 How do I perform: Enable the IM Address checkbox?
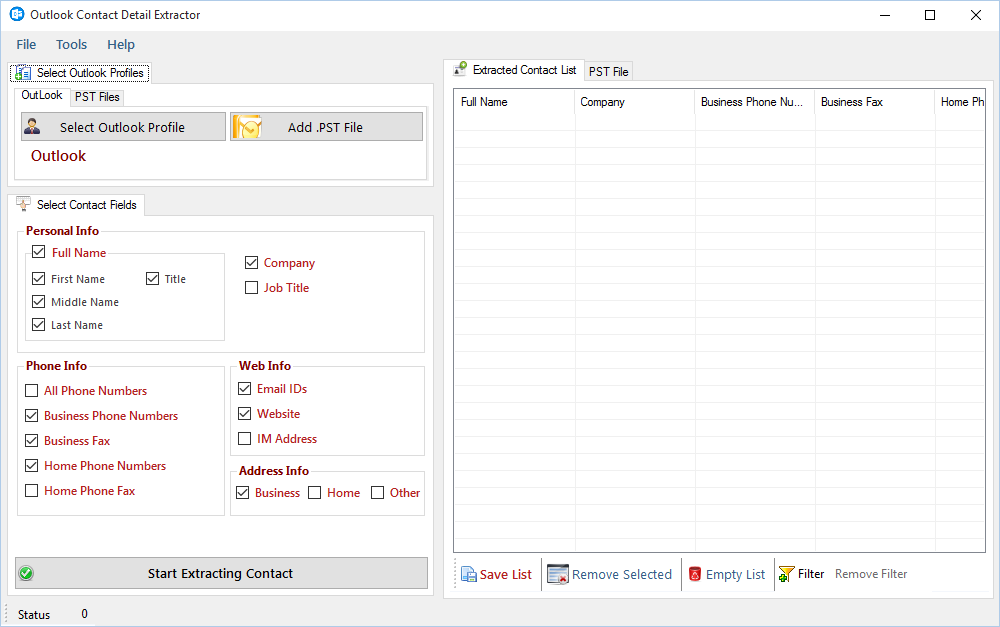(244, 439)
